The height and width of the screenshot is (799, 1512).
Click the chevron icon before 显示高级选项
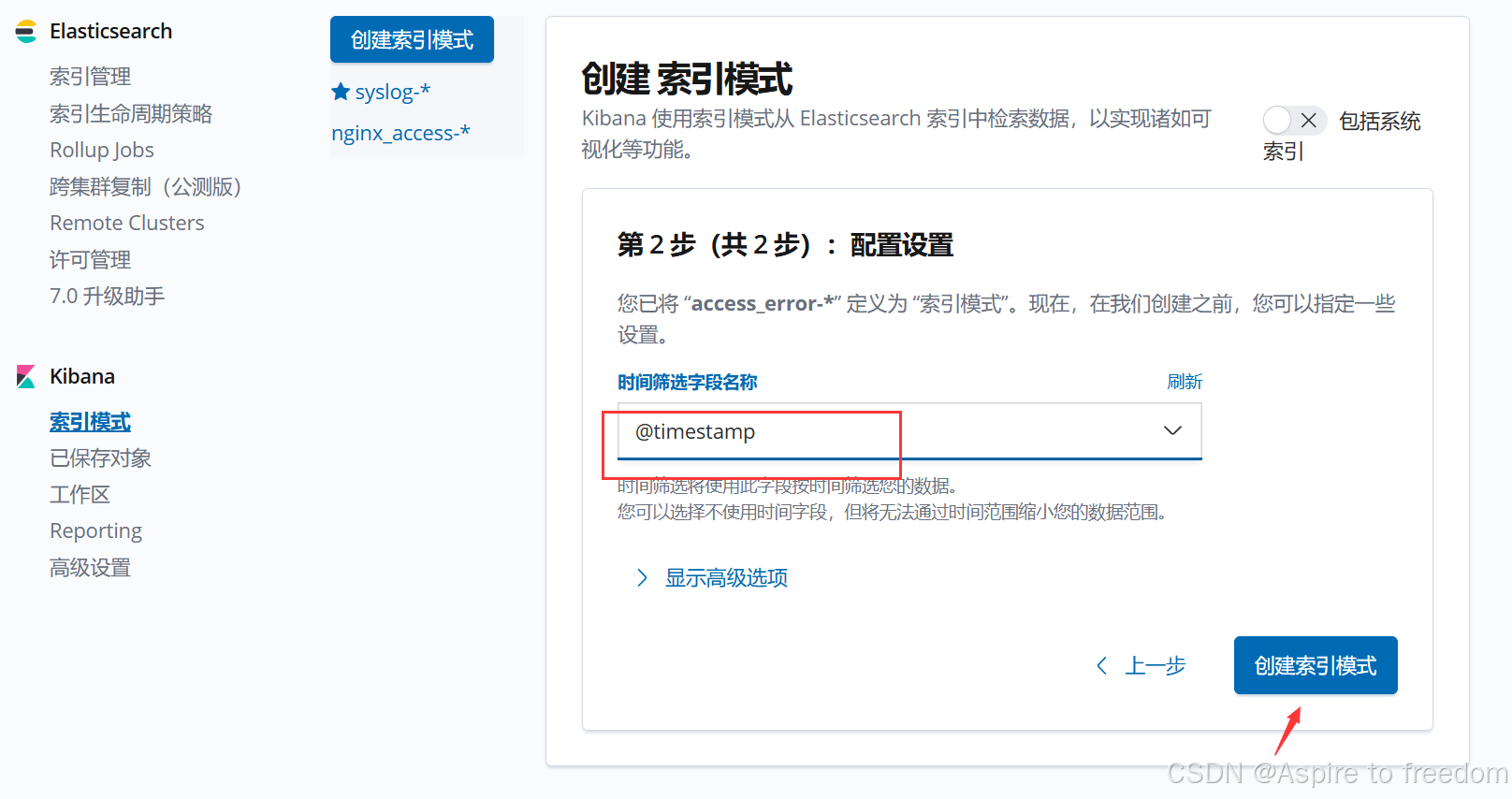coord(642,578)
